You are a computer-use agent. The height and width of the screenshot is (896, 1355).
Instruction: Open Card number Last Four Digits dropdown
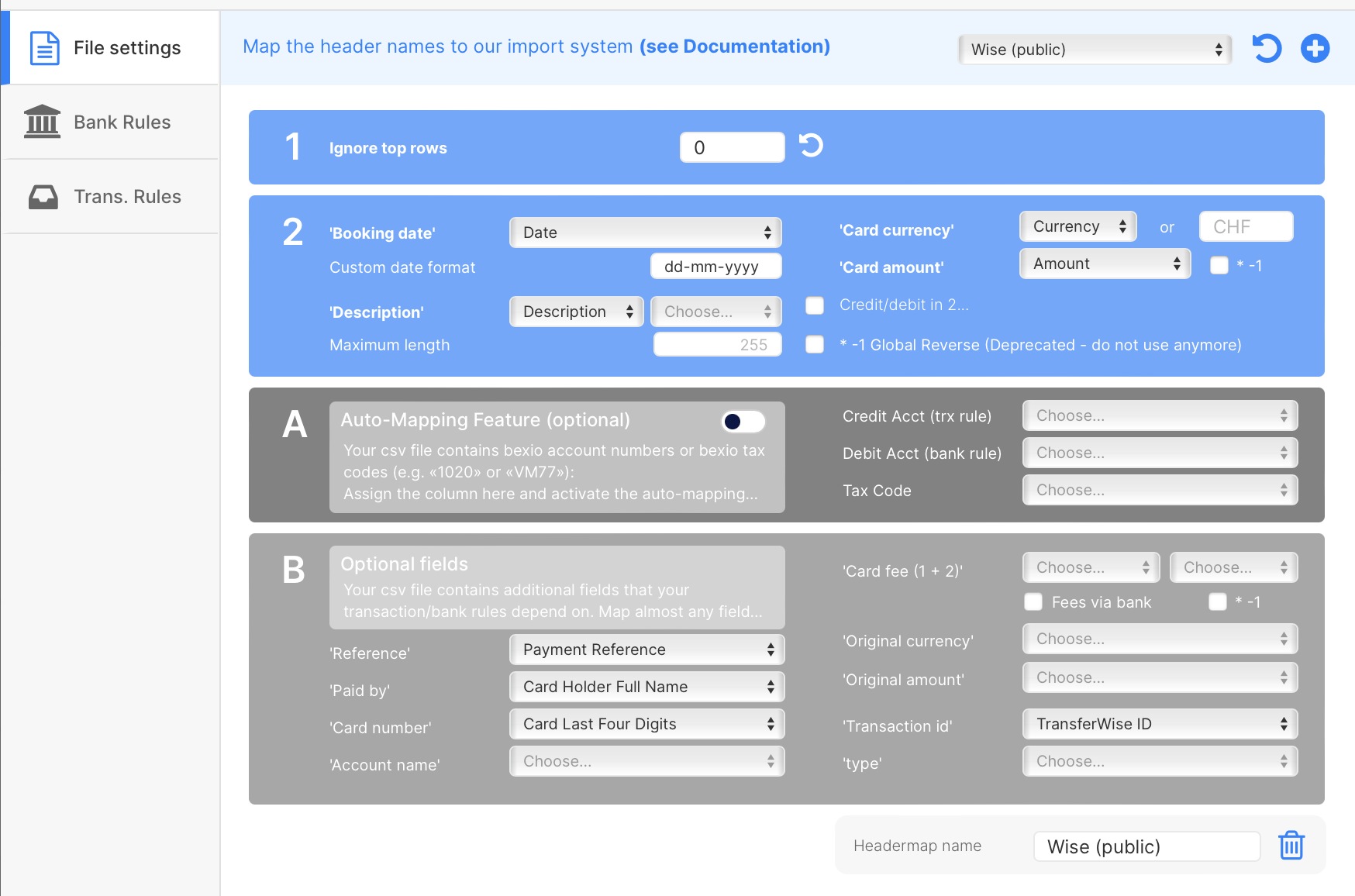[x=646, y=724]
